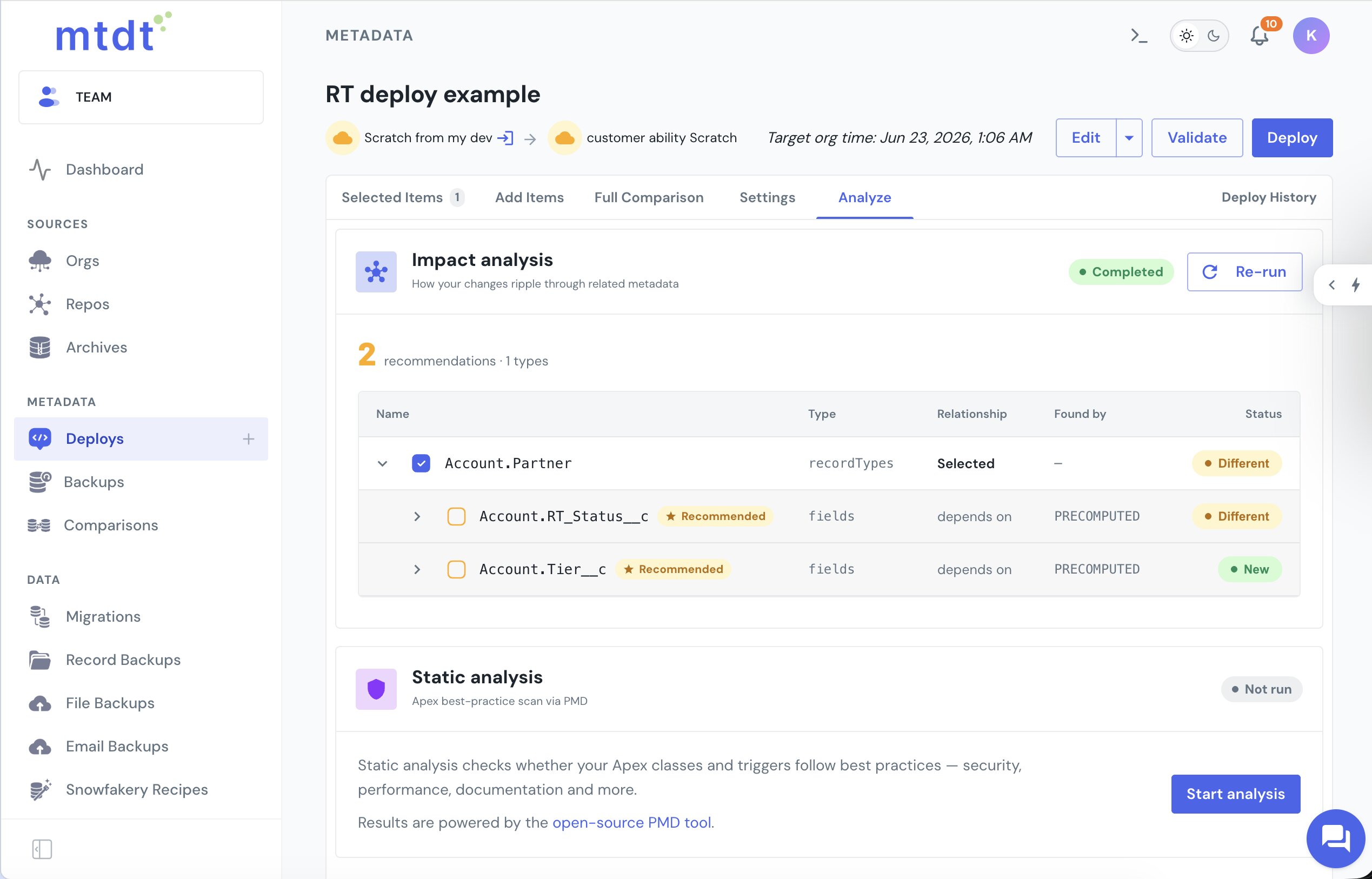Click the Repos network icon
The image size is (1372, 879).
click(39, 304)
